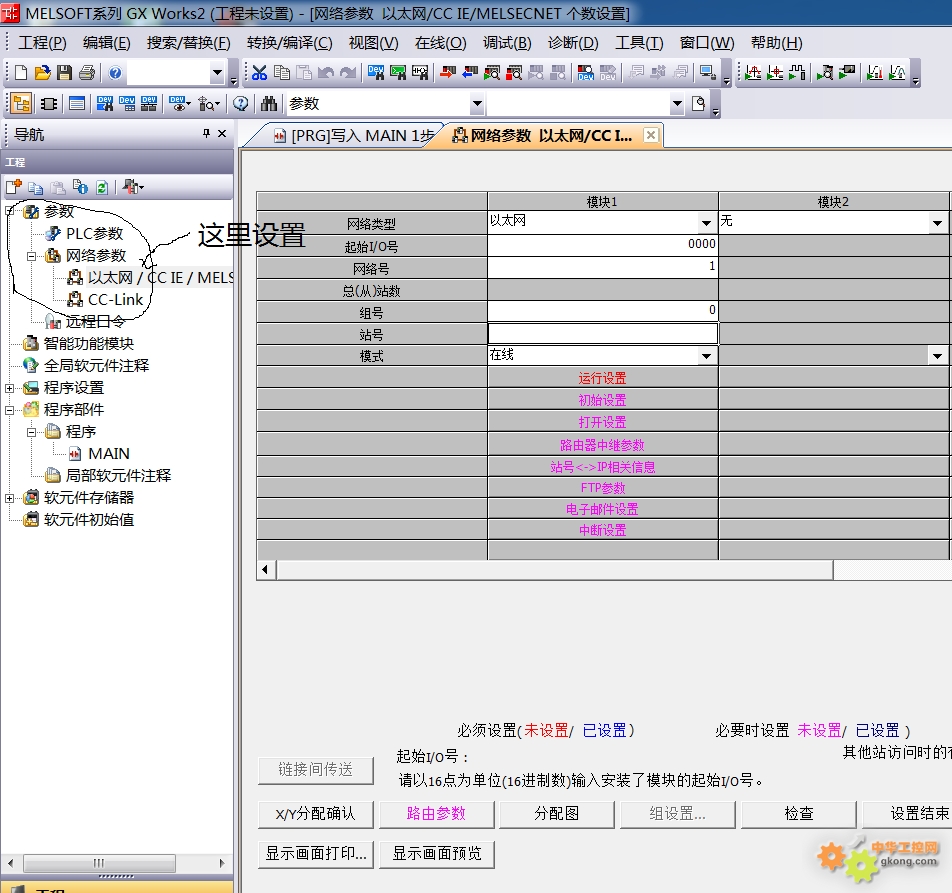Viewport: 952px width, 893px height.
Task: Click the page search icon beside empty combo
Action: 699,104
